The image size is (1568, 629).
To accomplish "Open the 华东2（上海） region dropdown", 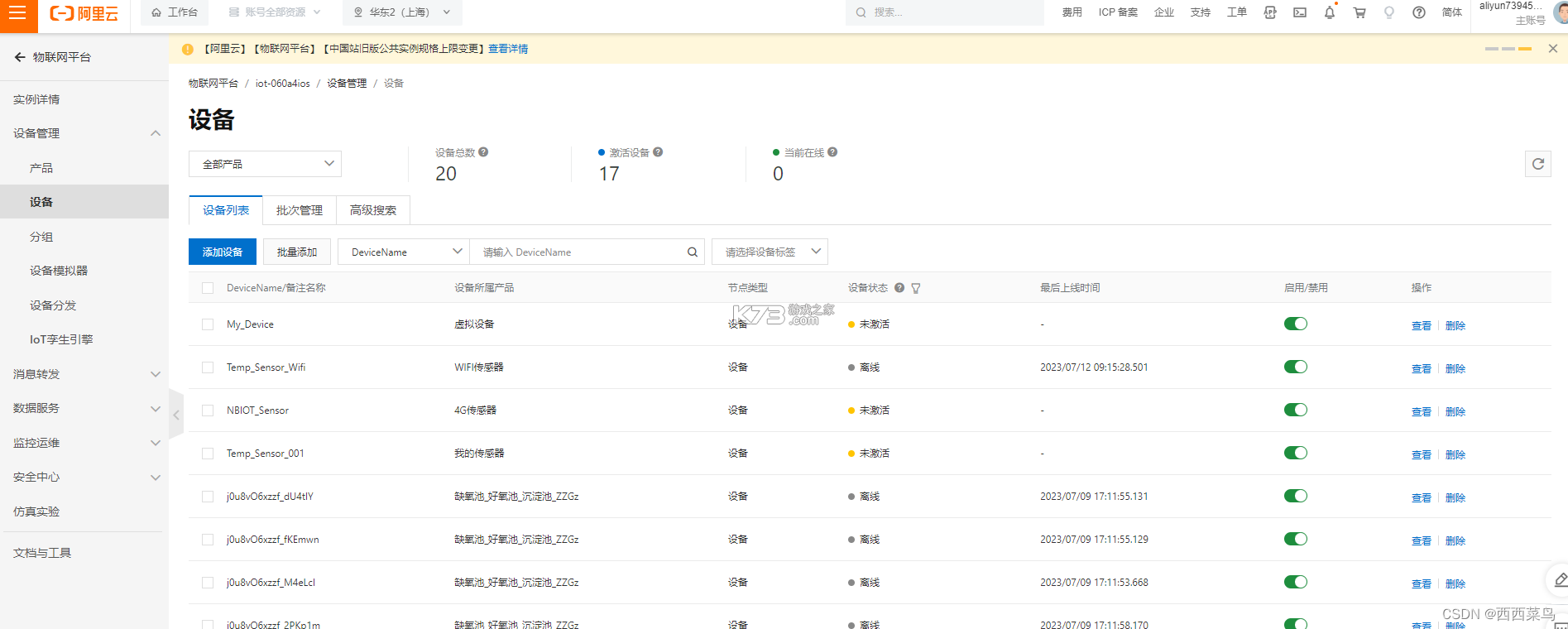I will (x=402, y=12).
